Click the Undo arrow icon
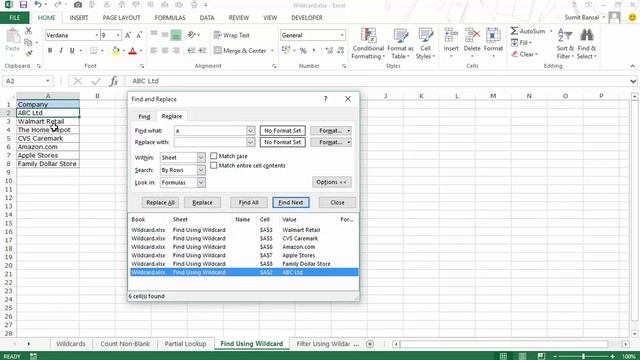This screenshot has height=360, width=640. point(38,5)
